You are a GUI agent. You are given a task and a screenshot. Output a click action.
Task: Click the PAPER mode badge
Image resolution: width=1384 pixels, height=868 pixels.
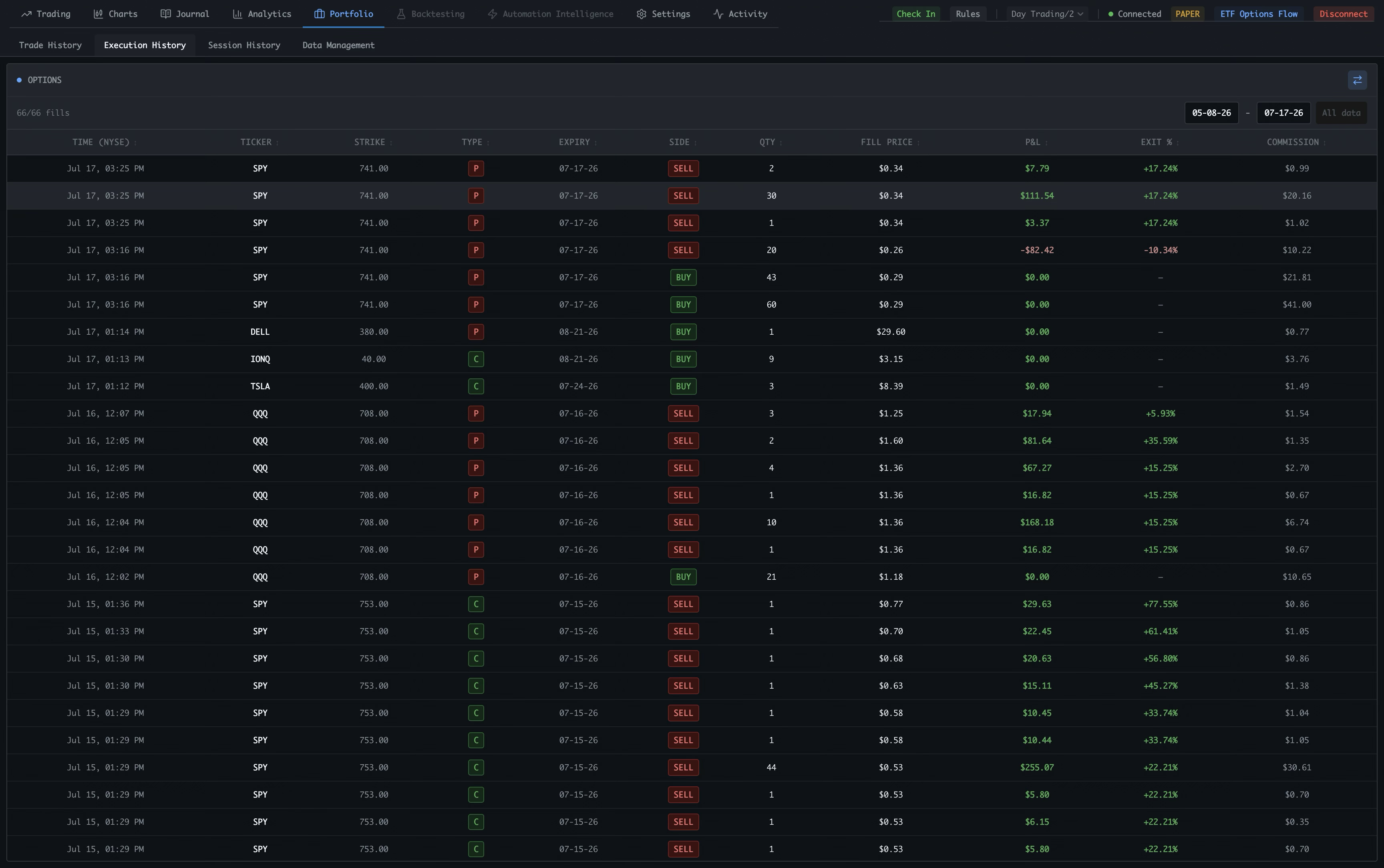[1187, 14]
